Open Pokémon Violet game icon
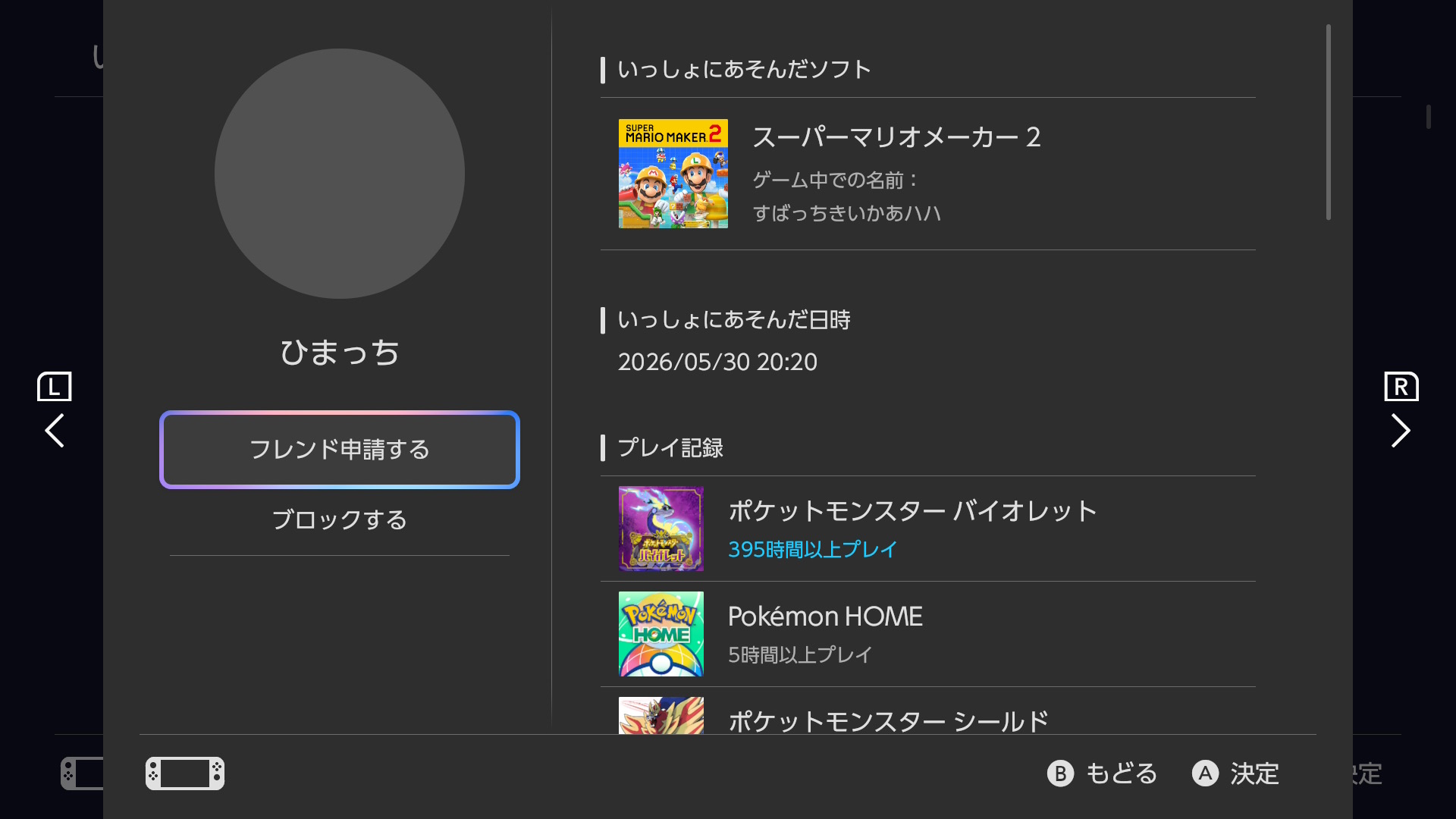The width and height of the screenshot is (1456, 819). 661,529
